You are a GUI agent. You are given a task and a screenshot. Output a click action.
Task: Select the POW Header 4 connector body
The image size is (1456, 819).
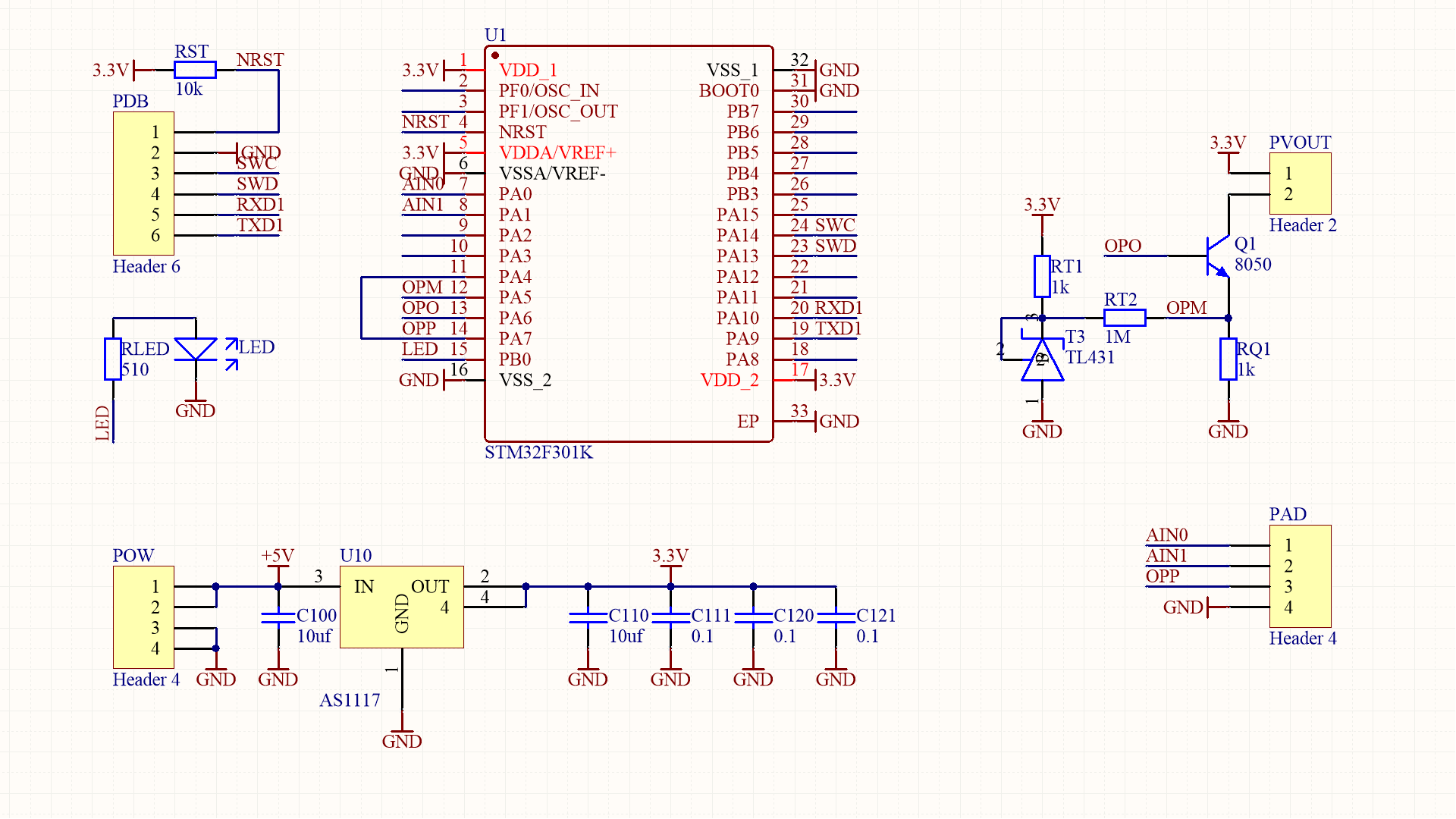pyautogui.click(x=143, y=617)
